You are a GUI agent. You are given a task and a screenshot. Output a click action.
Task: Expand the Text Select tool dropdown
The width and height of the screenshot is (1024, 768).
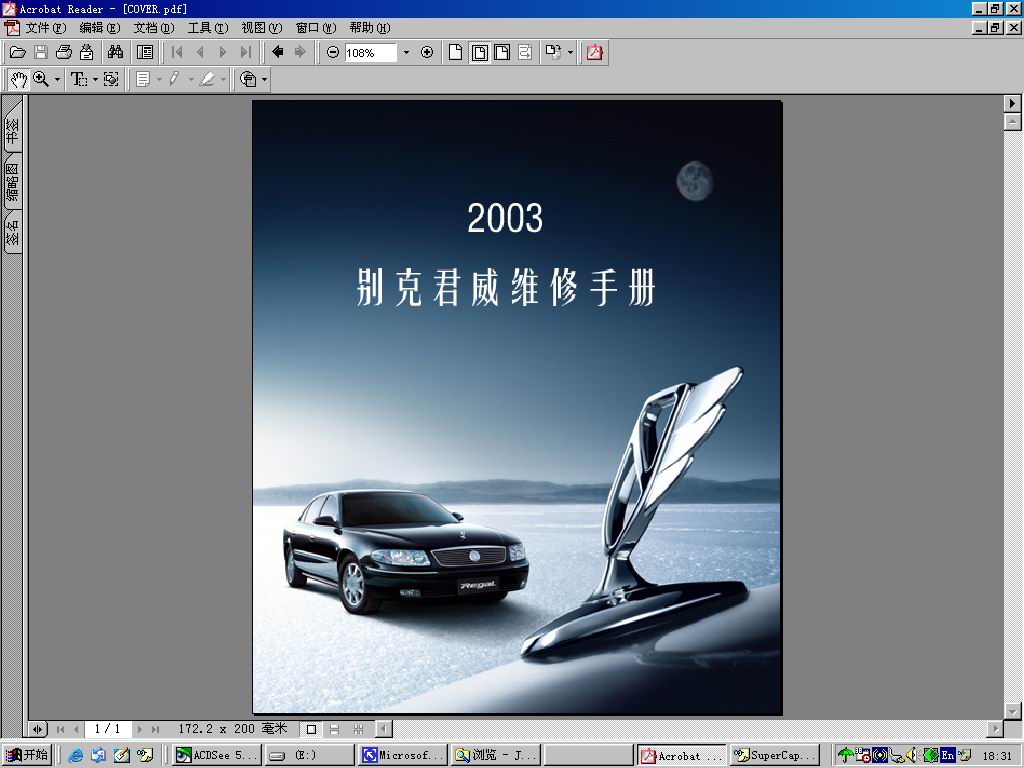pos(95,80)
